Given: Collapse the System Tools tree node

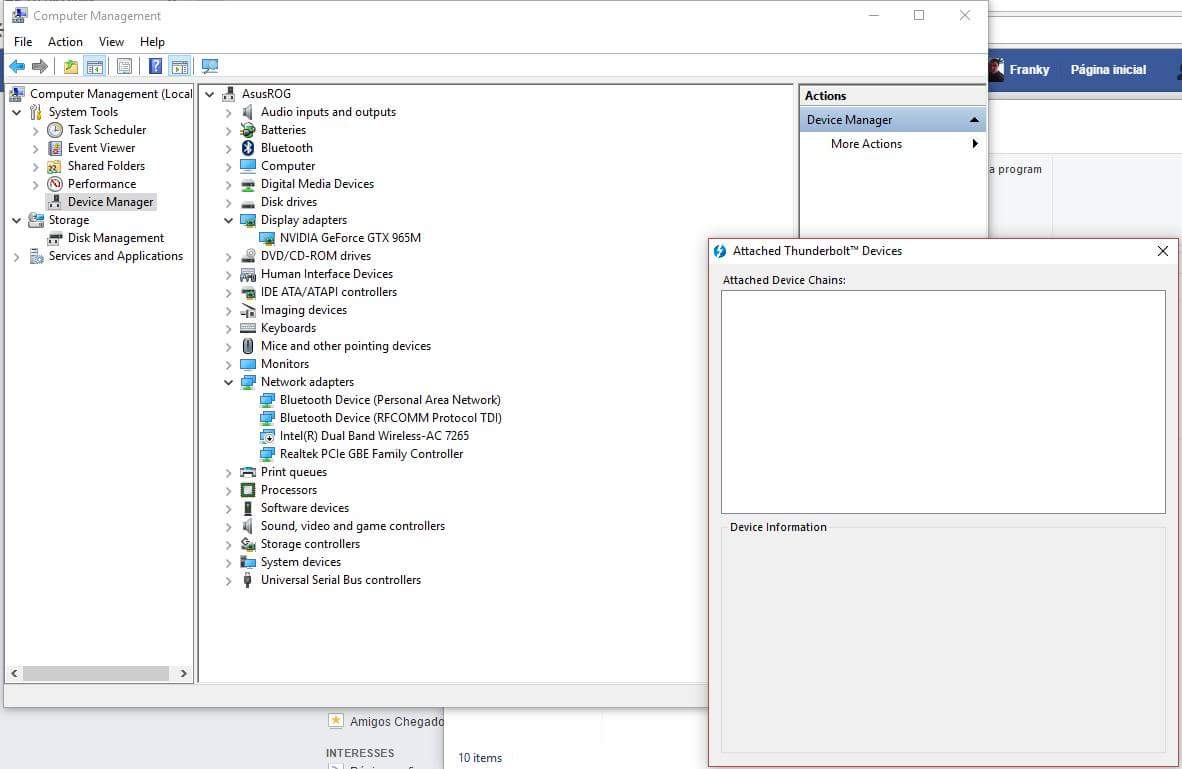Looking at the screenshot, I should 17,112.
